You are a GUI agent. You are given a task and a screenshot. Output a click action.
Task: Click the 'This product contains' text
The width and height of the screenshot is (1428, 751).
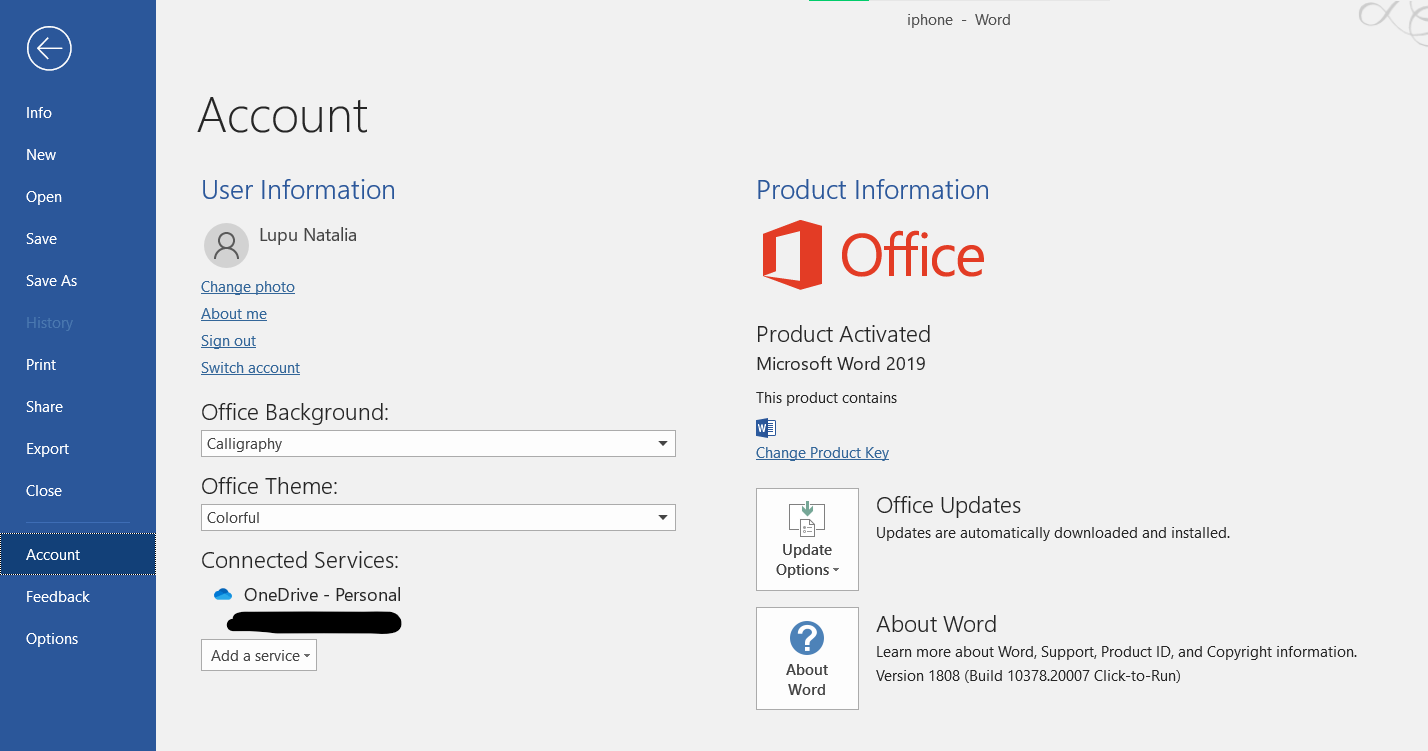826,398
